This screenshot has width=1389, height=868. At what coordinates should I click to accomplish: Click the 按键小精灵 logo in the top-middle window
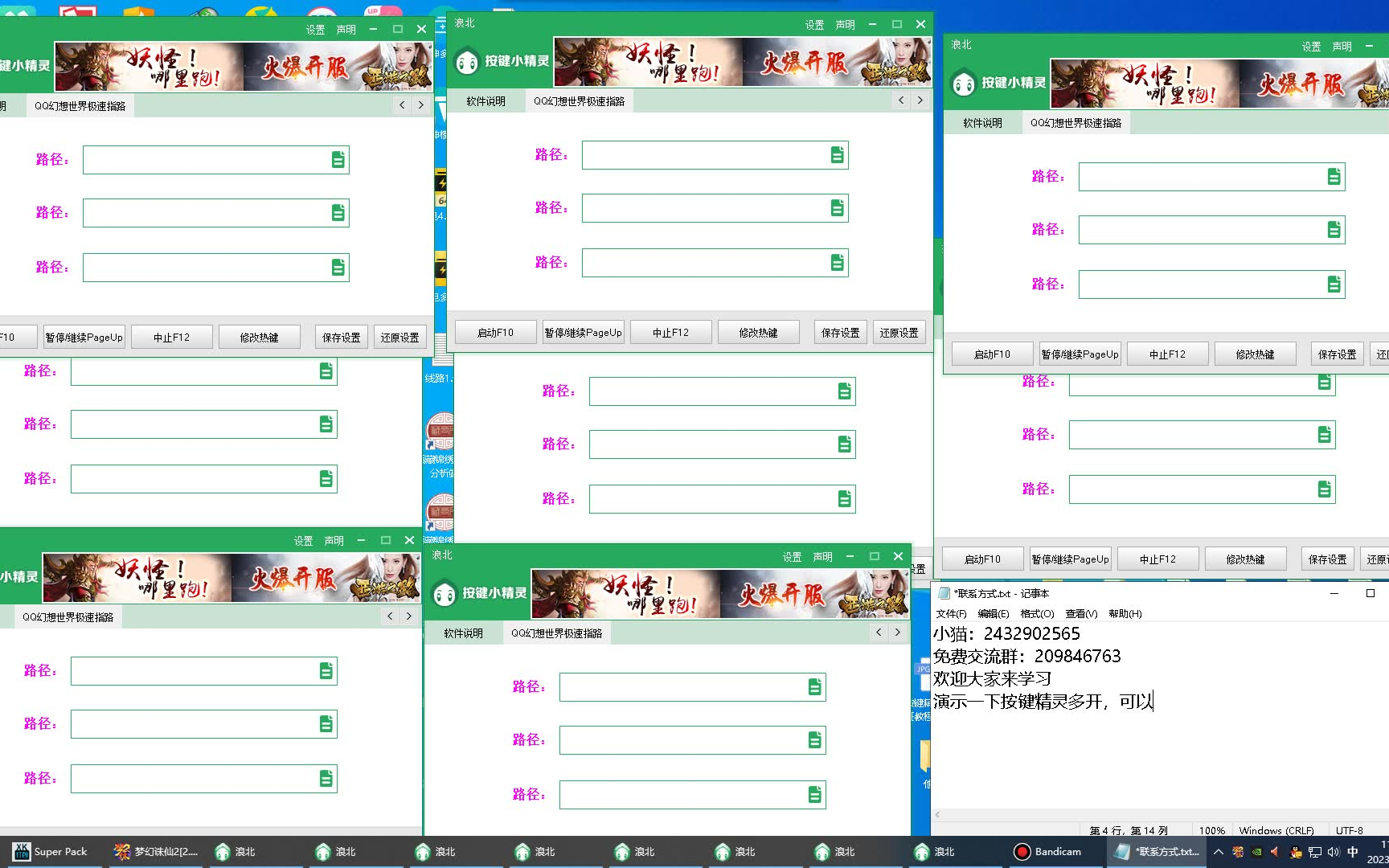pyautogui.click(x=502, y=61)
